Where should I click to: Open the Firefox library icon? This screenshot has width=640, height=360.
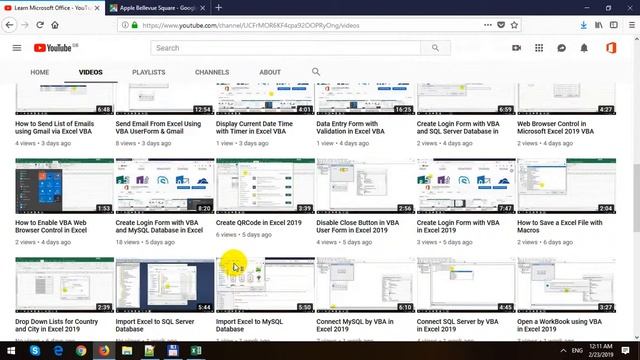pos(599,25)
